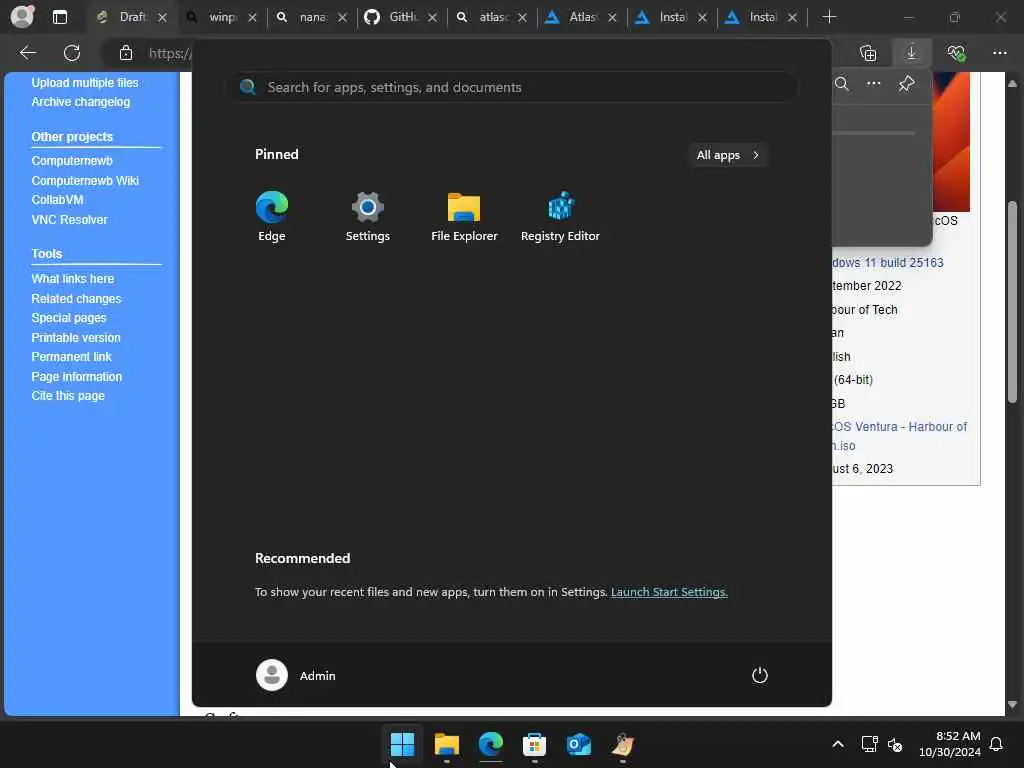Click the power button in Start menu
Viewport: 1024px width, 768px height.
pos(759,675)
